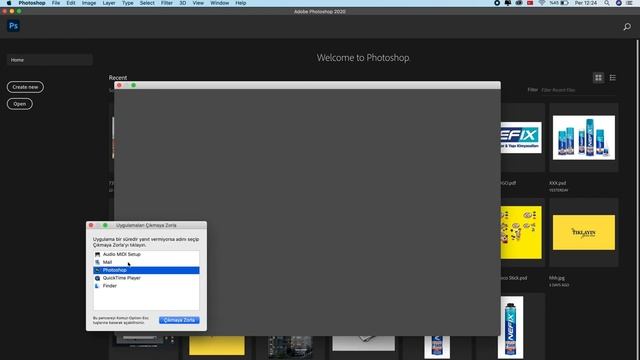Open the 3D menu
Screen dimensions: 640x360
click(x=183, y=3)
